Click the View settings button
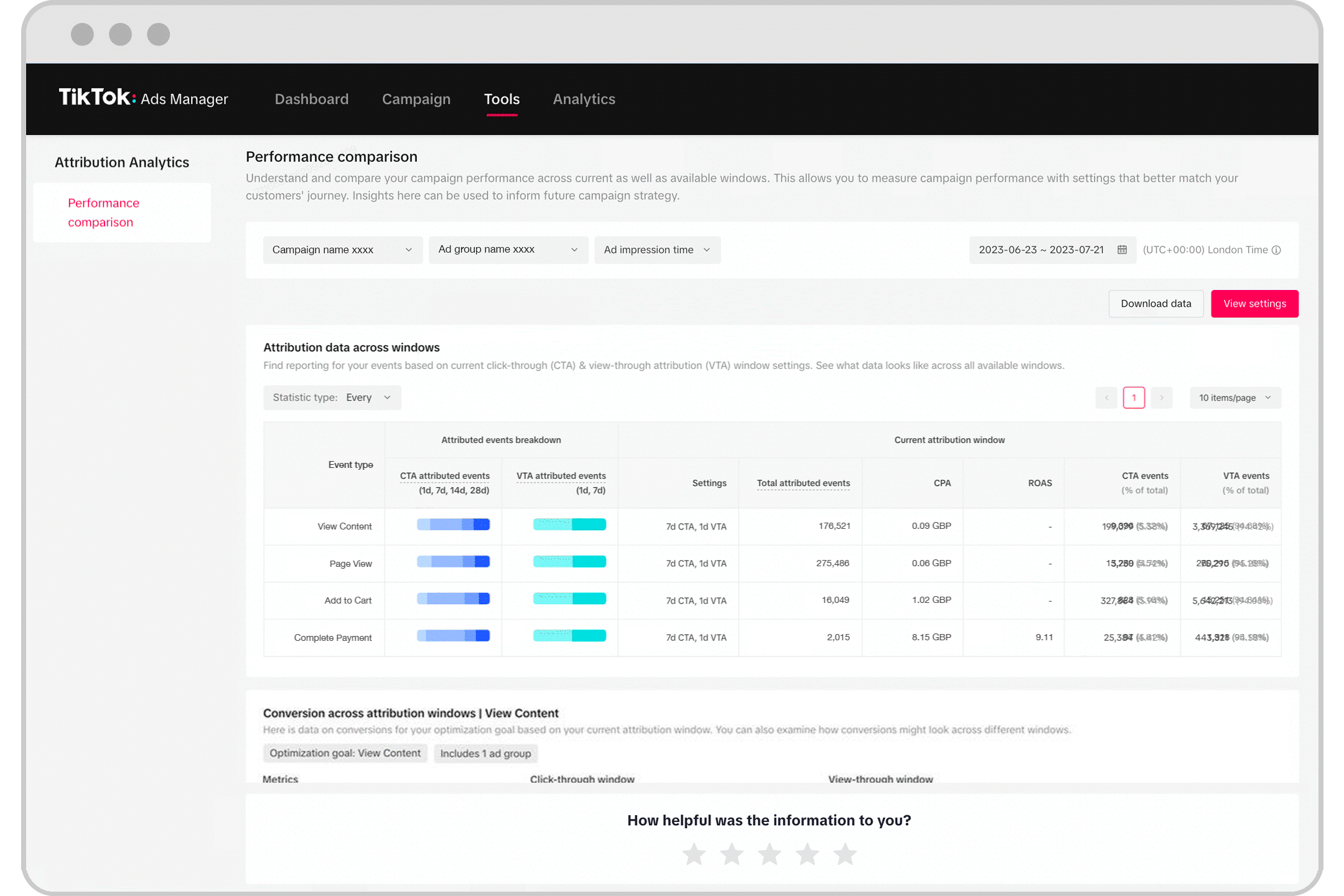The image size is (1344, 896). point(1254,304)
